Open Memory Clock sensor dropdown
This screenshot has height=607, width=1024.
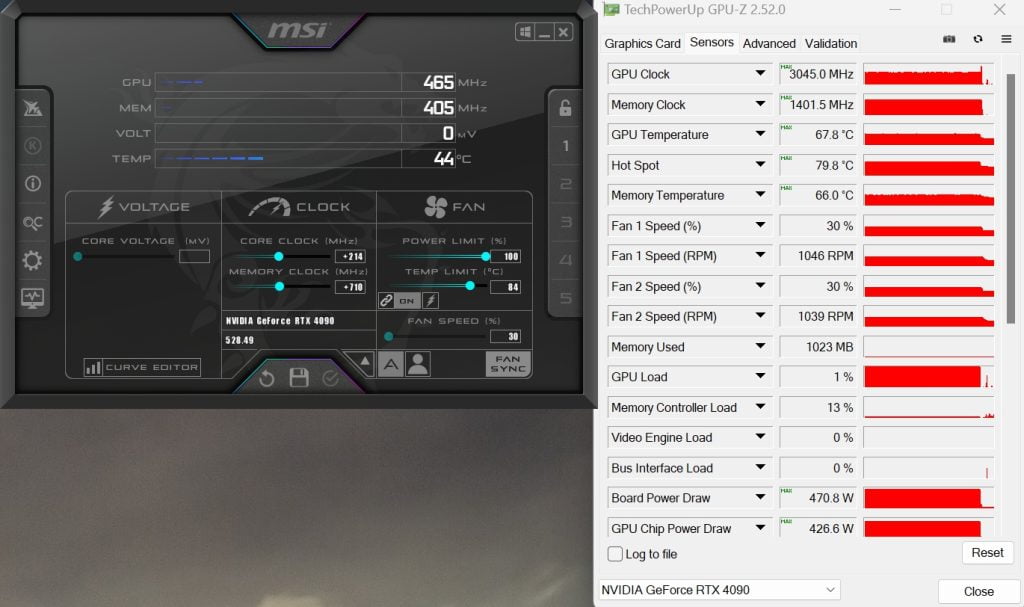760,104
